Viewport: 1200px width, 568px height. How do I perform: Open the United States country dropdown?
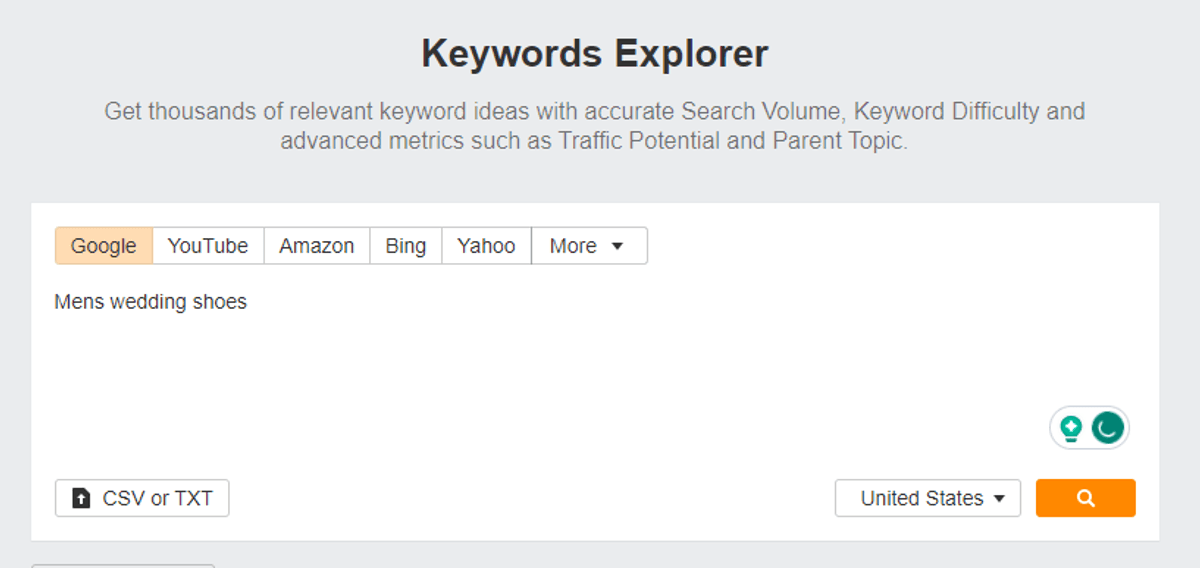coord(921,498)
